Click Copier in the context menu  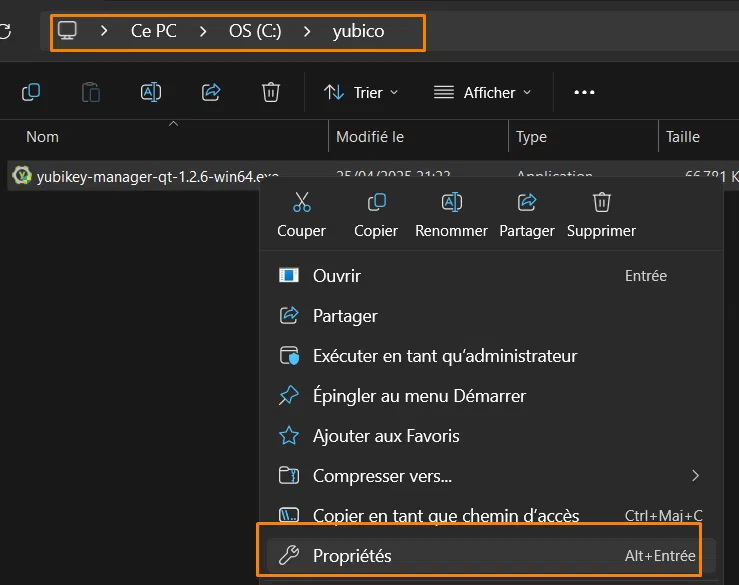click(x=376, y=215)
